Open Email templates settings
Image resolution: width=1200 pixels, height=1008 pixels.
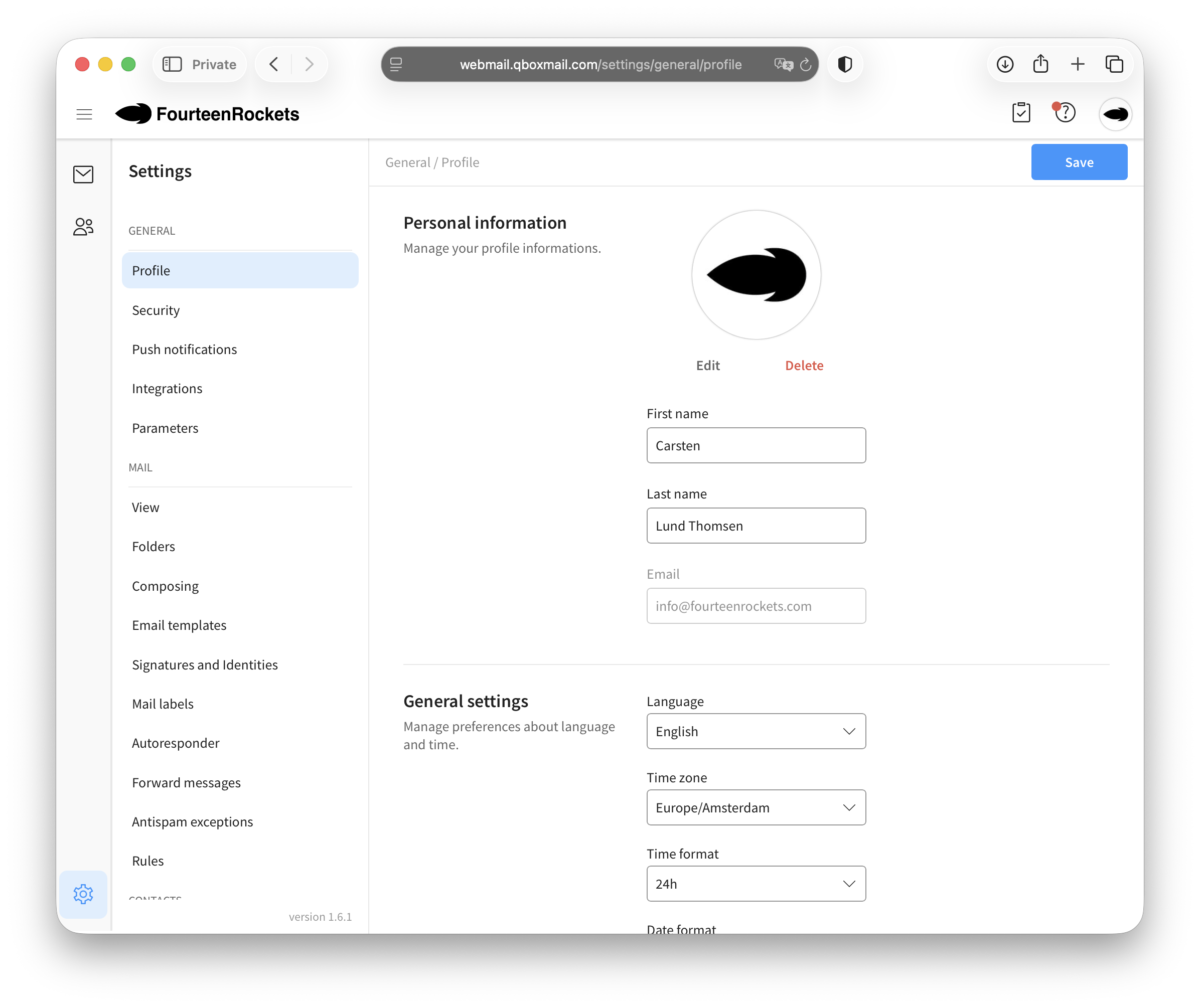(240, 625)
